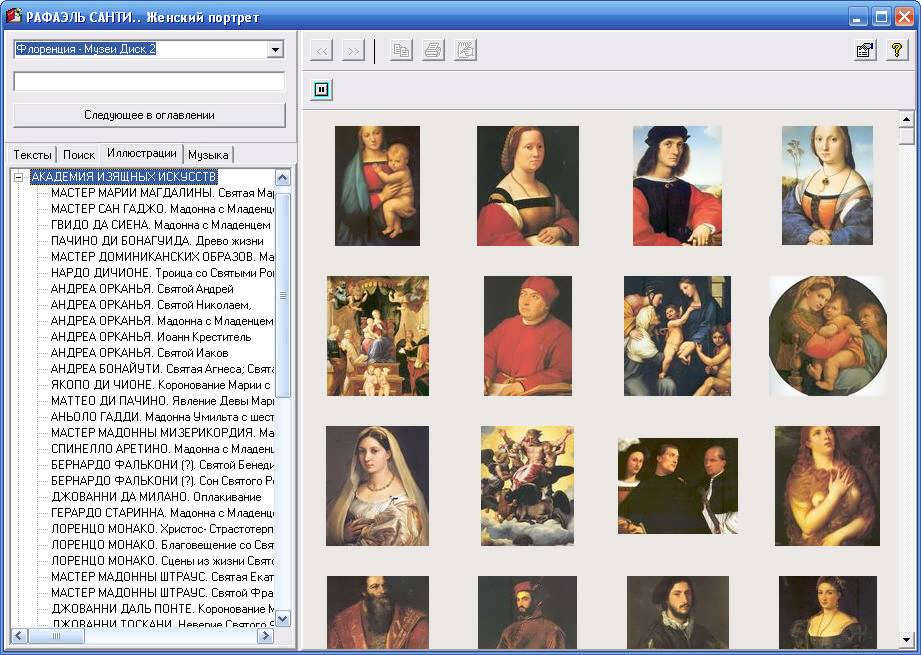Screen dimensions: 921x655
Task: Open help with the question mark icon
Action: tap(896, 51)
